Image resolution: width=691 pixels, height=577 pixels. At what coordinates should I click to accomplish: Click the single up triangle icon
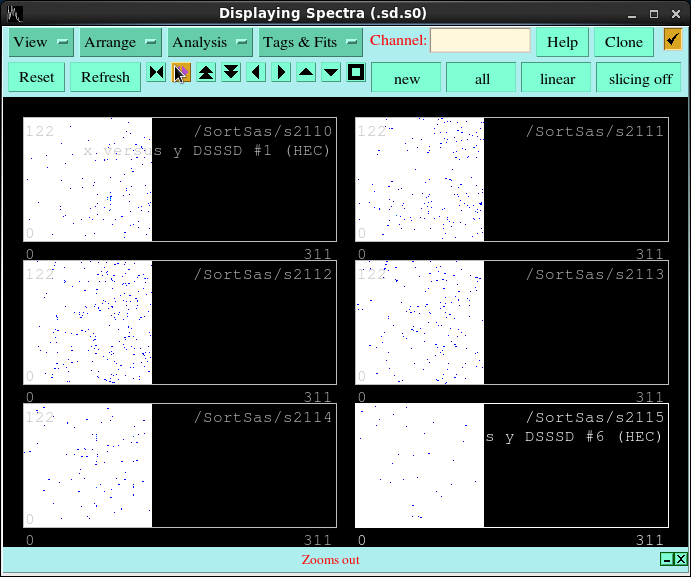coord(306,73)
